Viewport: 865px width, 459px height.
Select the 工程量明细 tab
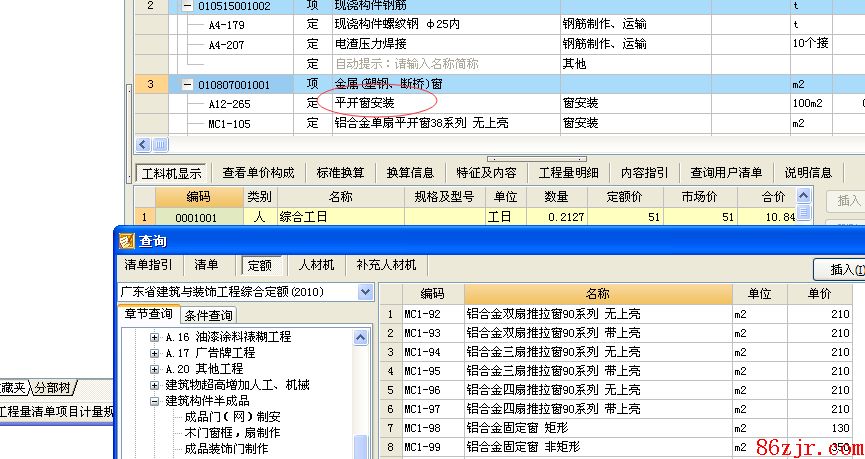[568, 172]
